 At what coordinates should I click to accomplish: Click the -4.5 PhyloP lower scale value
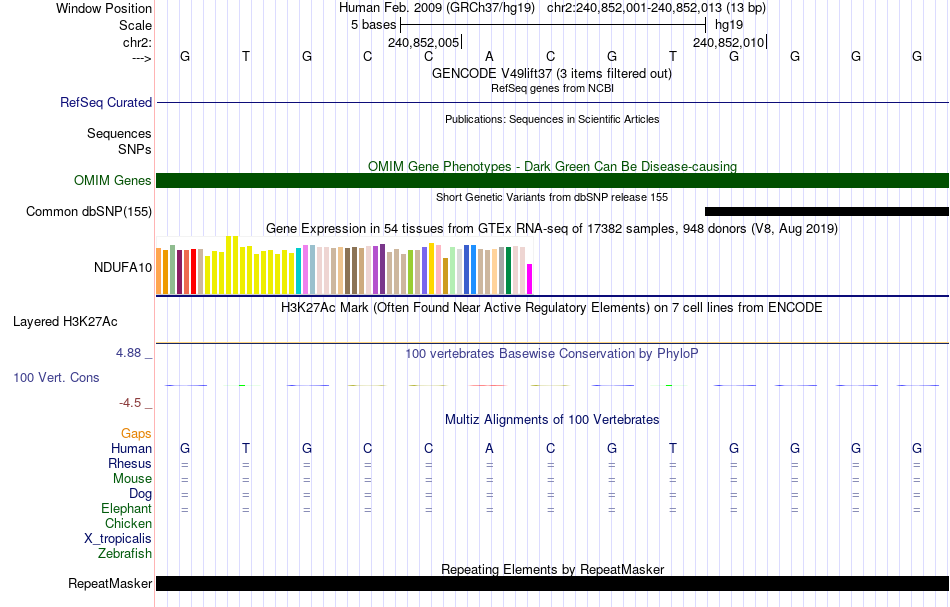(130, 403)
